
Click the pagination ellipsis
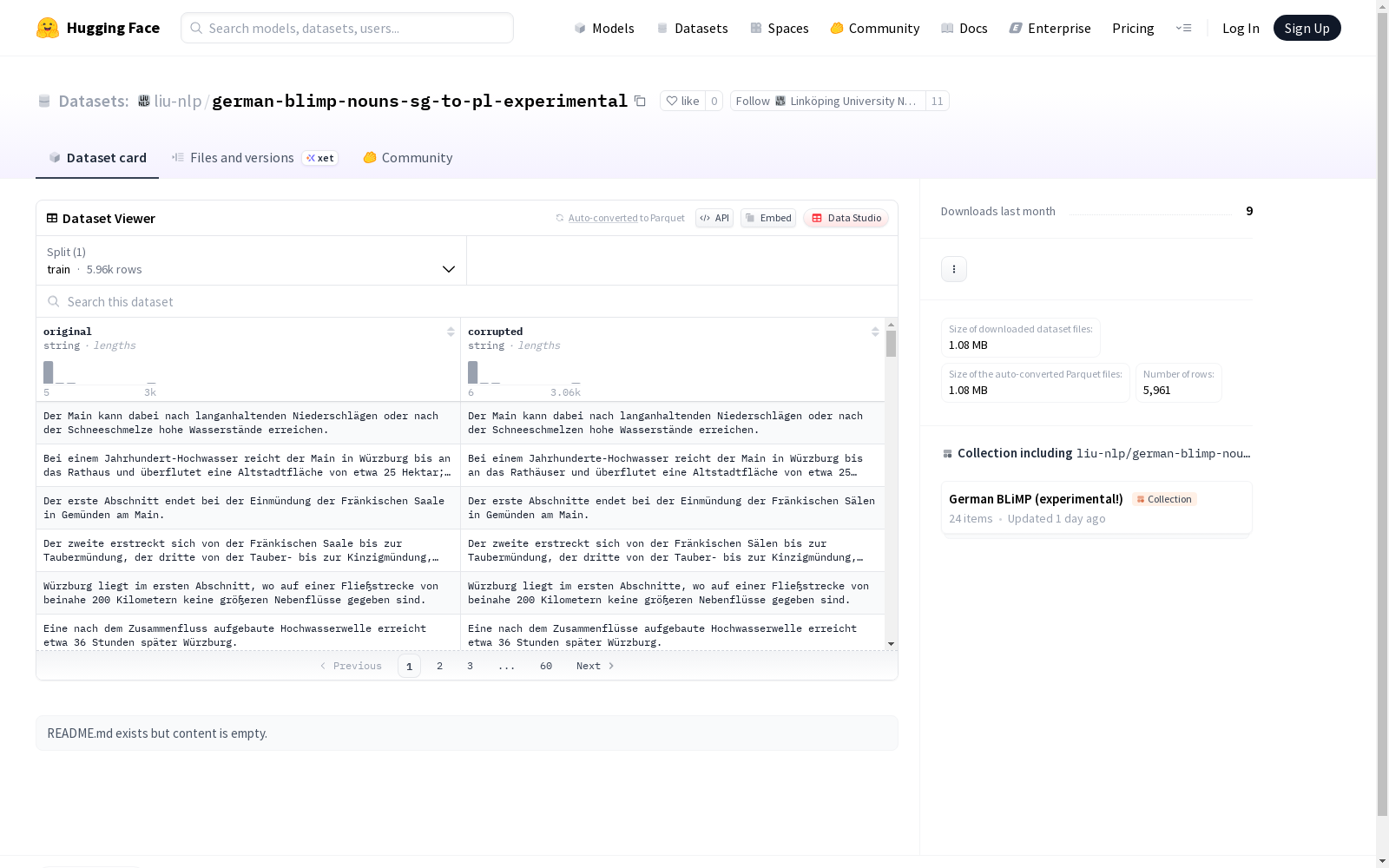[507, 666]
